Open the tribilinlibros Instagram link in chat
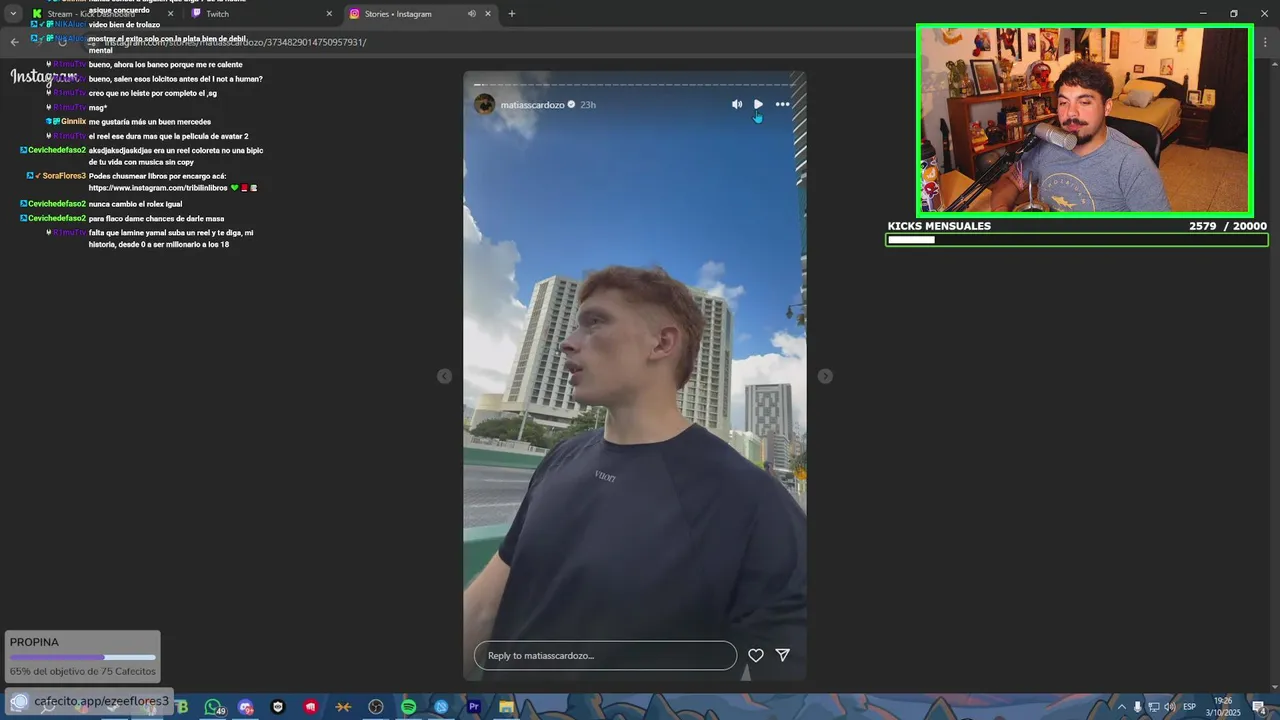Viewport: 1280px width, 720px height. (158, 188)
